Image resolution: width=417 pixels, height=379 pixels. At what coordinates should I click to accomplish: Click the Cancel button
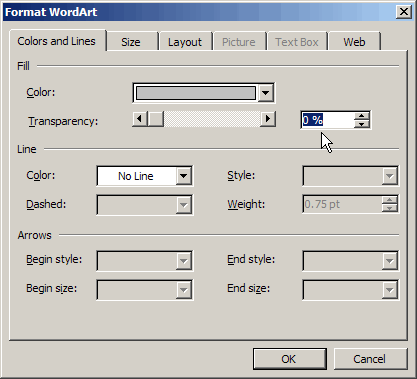(x=370, y=359)
